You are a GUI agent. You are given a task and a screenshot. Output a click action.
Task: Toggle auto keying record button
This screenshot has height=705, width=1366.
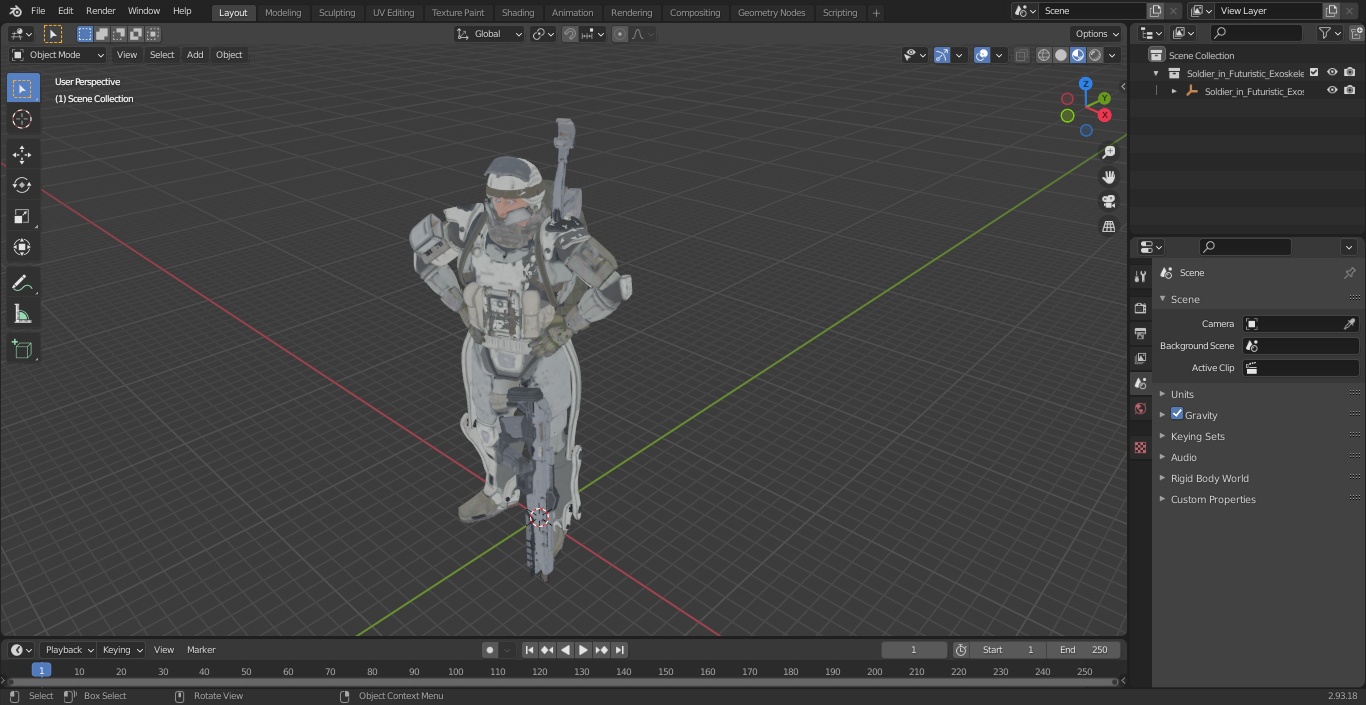click(490, 650)
